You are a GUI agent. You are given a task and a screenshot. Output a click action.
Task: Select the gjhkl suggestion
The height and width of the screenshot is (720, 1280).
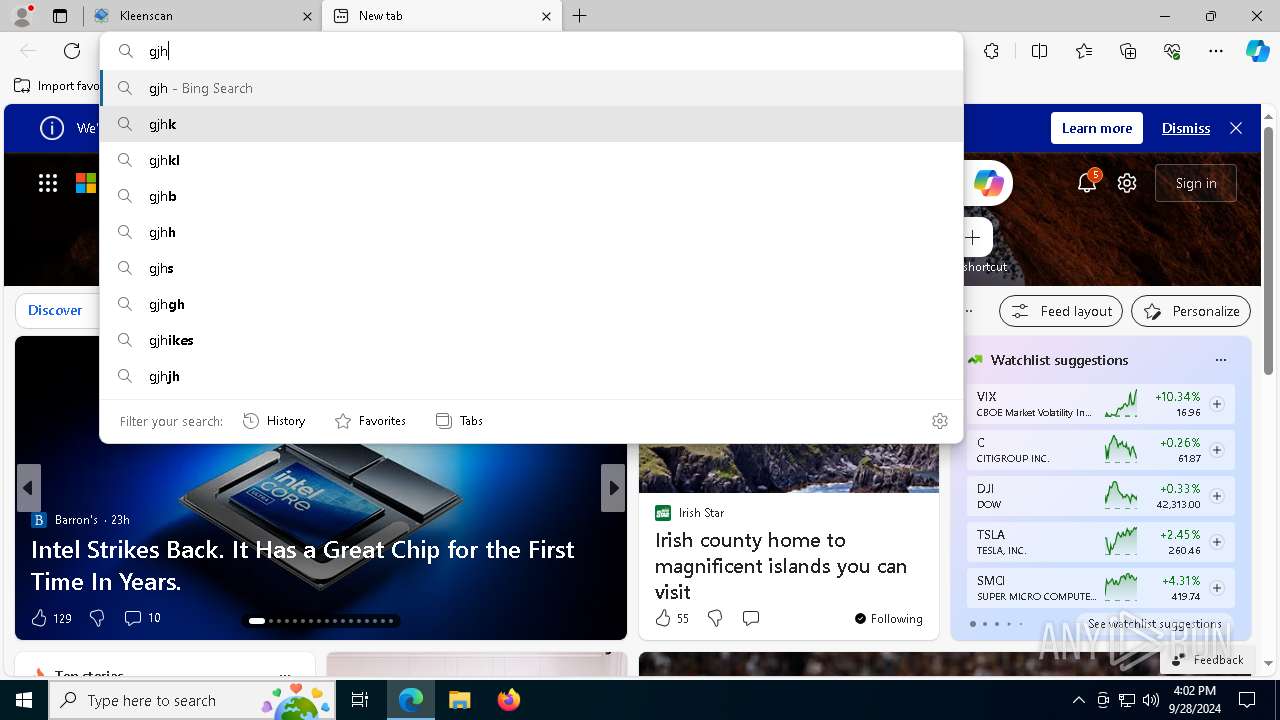[x=531, y=160]
